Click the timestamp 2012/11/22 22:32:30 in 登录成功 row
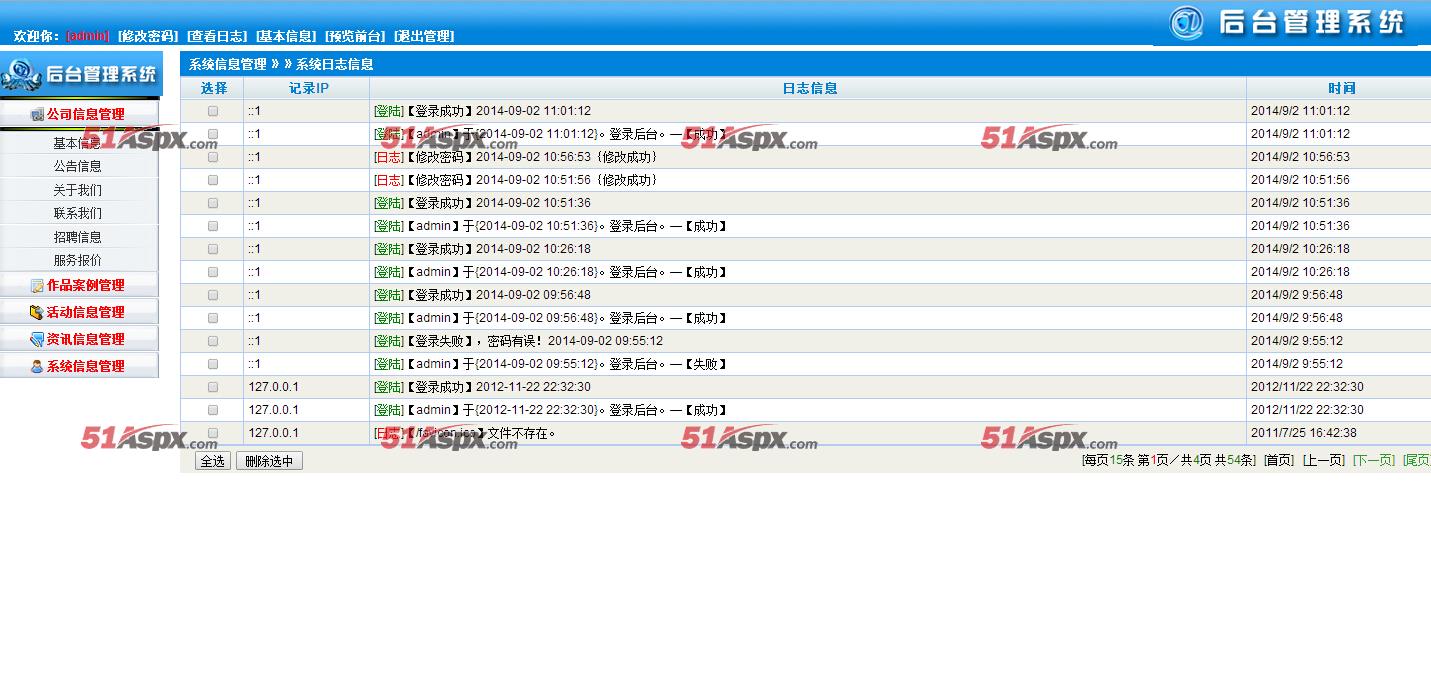Screen dimensions: 1431x682 pyautogui.click(x=1307, y=387)
